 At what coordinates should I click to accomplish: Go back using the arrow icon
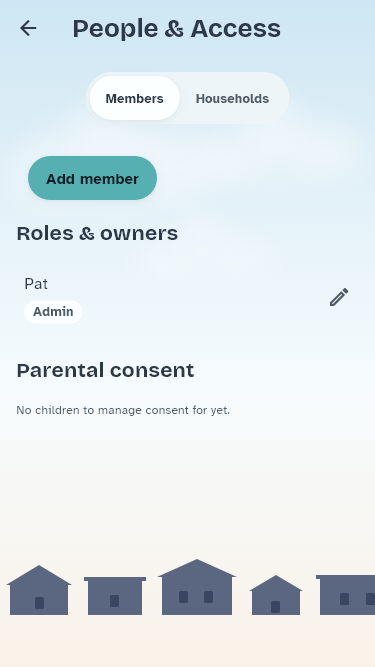pyautogui.click(x=28, y=29)
